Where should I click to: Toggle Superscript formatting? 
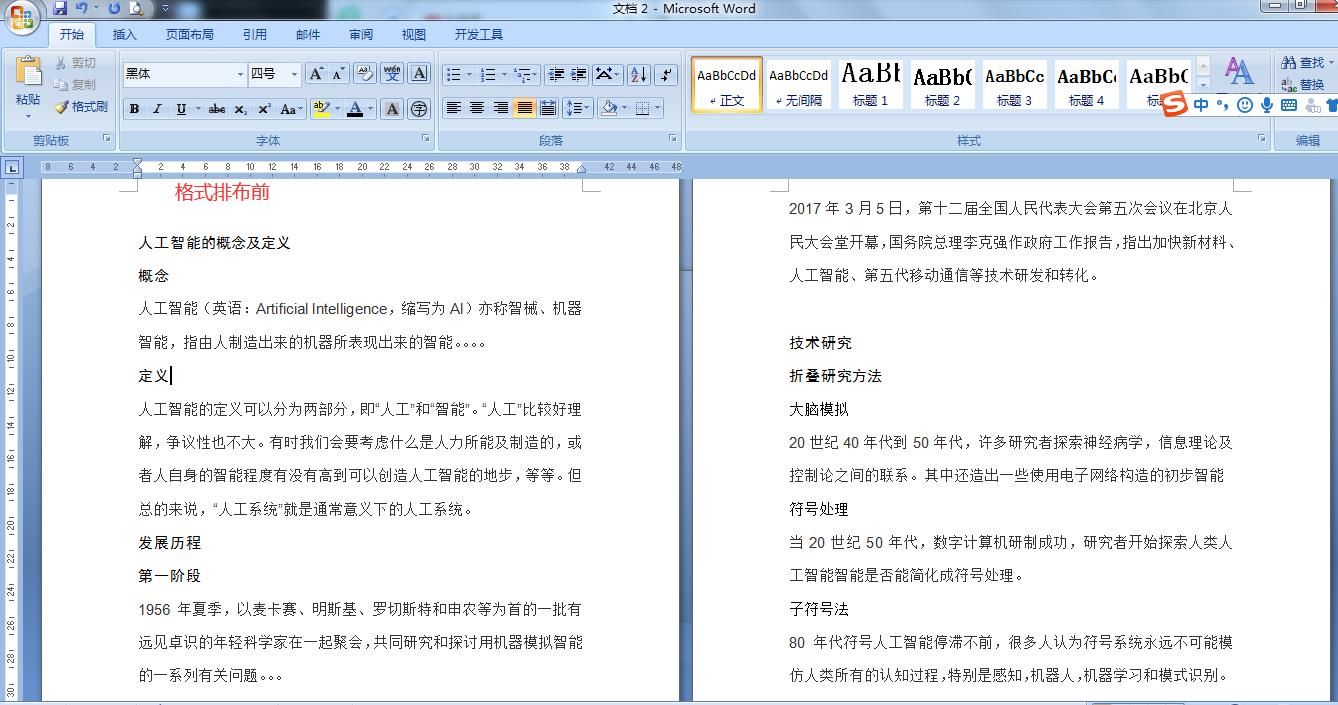click(x=264, y=108)
